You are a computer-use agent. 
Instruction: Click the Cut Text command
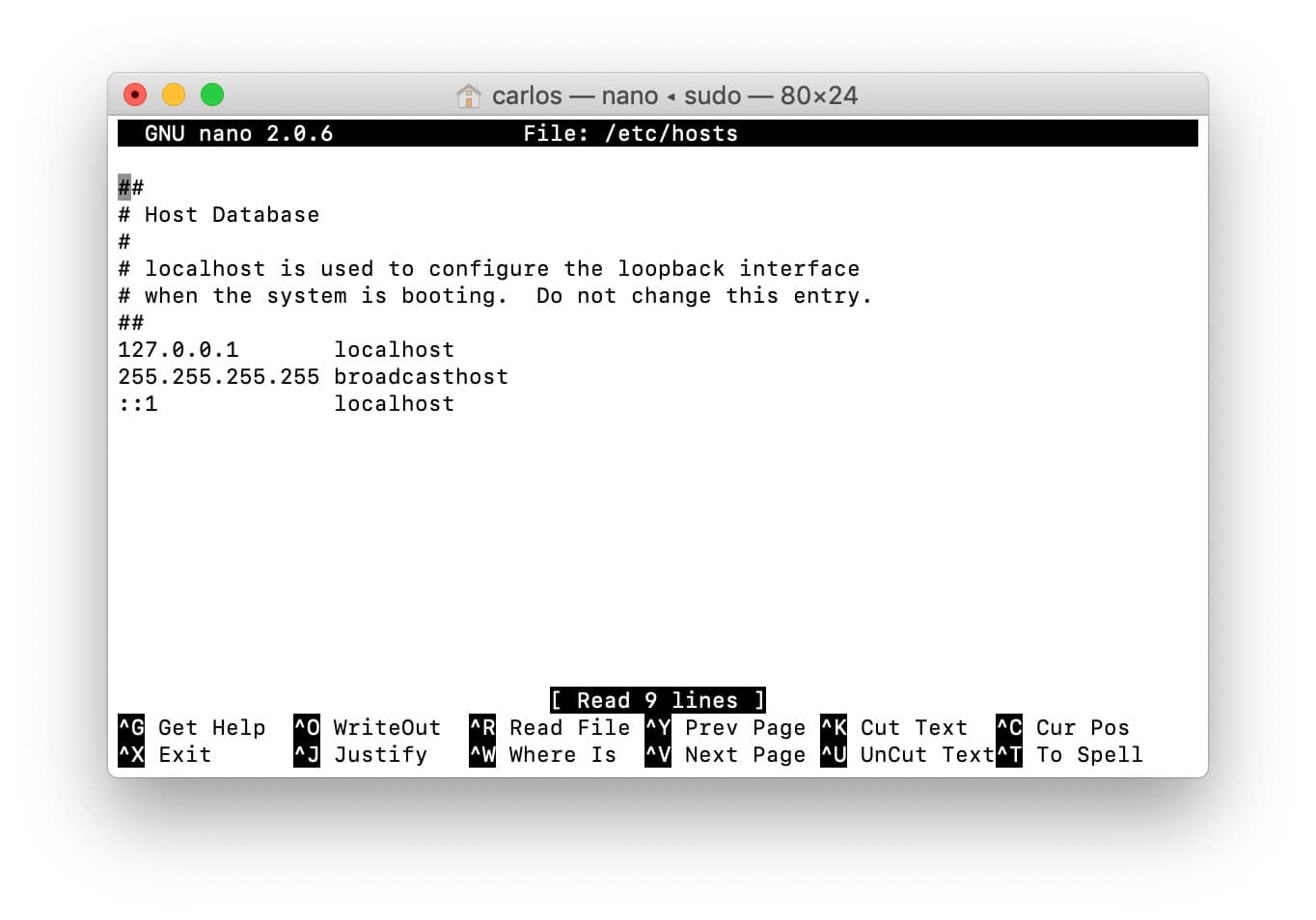[x=912, y=727]
